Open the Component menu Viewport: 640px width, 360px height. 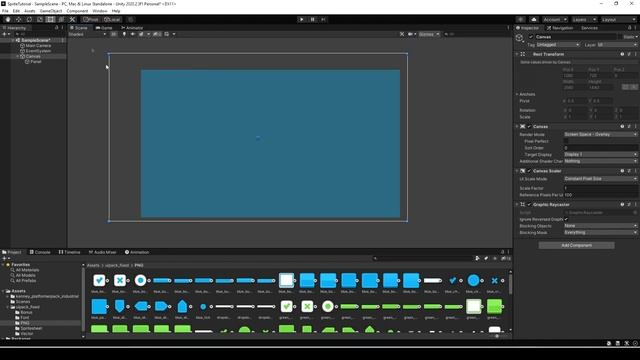pyautogui.click(x=77, y=11)
